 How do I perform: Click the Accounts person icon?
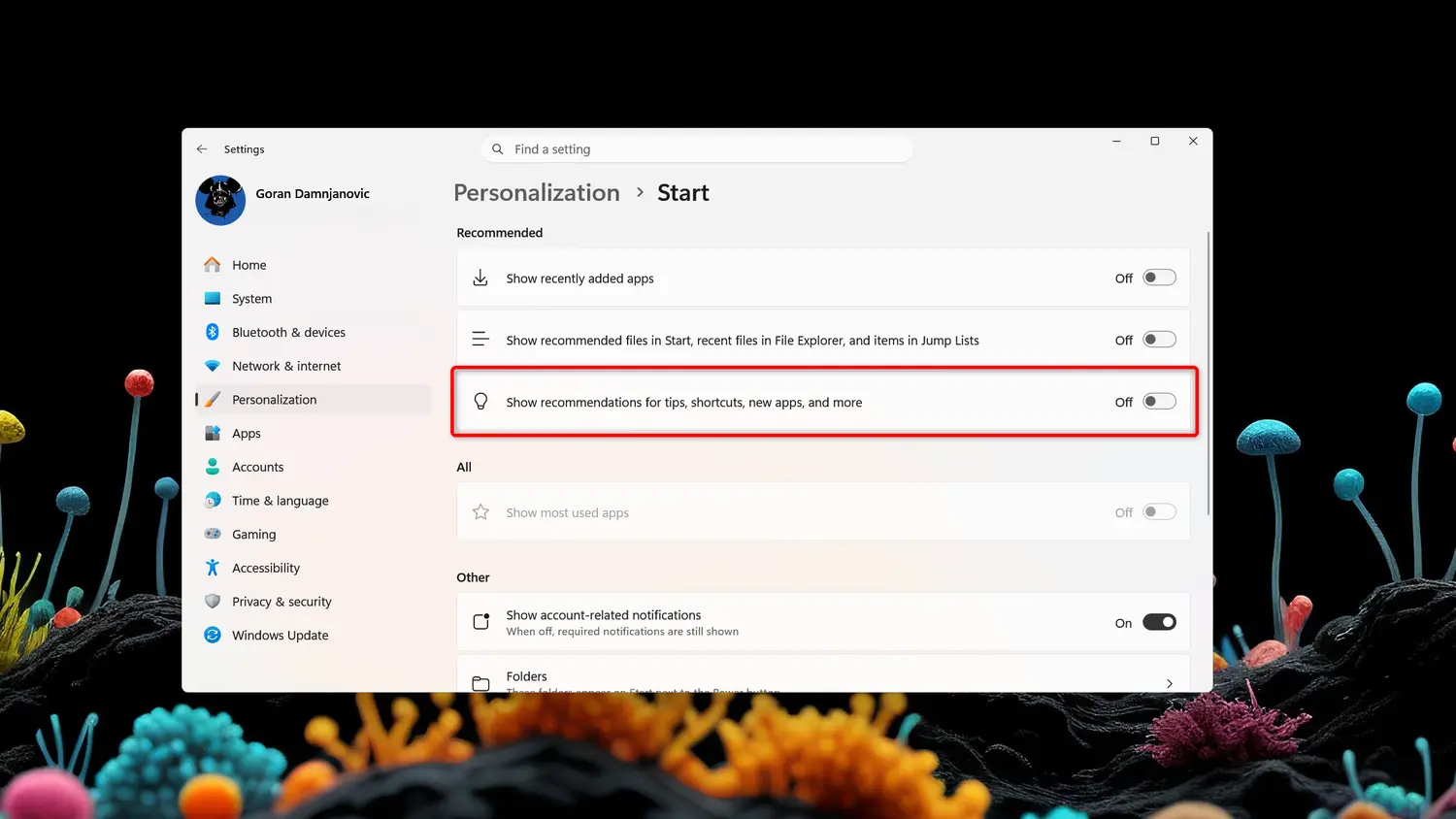[213, 467]
